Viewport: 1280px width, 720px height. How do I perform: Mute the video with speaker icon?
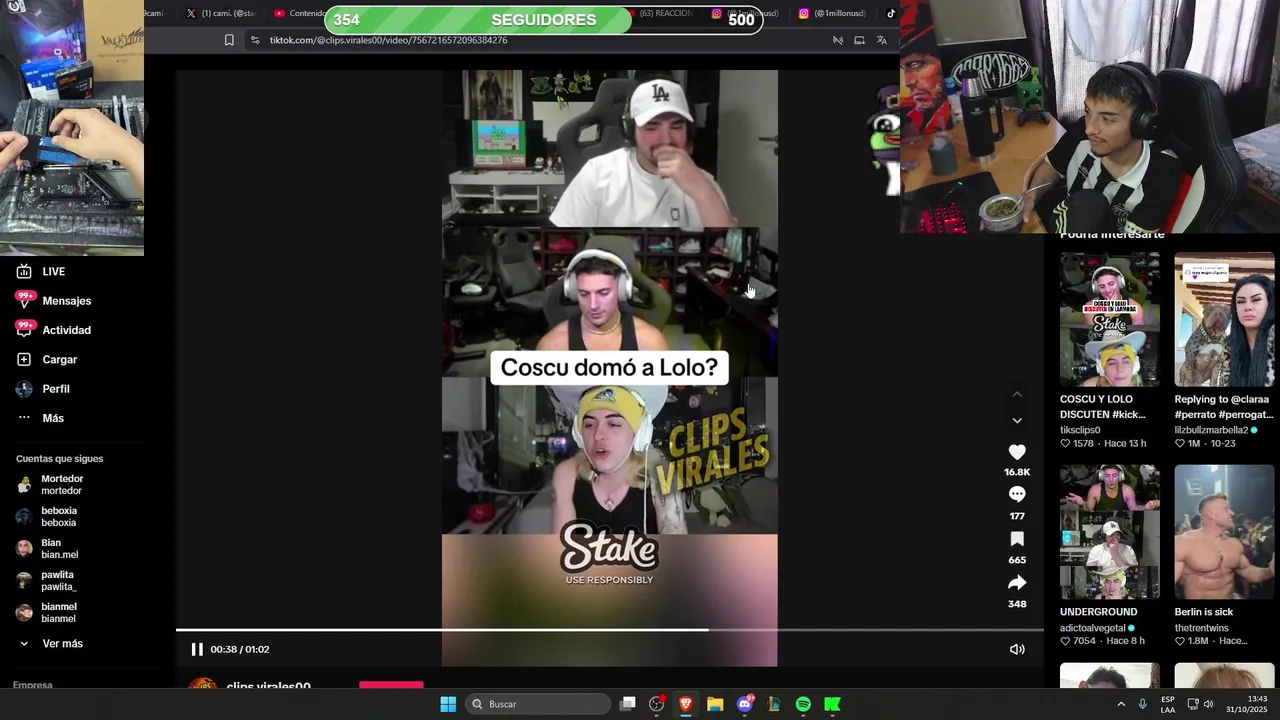pos(1017,649)
